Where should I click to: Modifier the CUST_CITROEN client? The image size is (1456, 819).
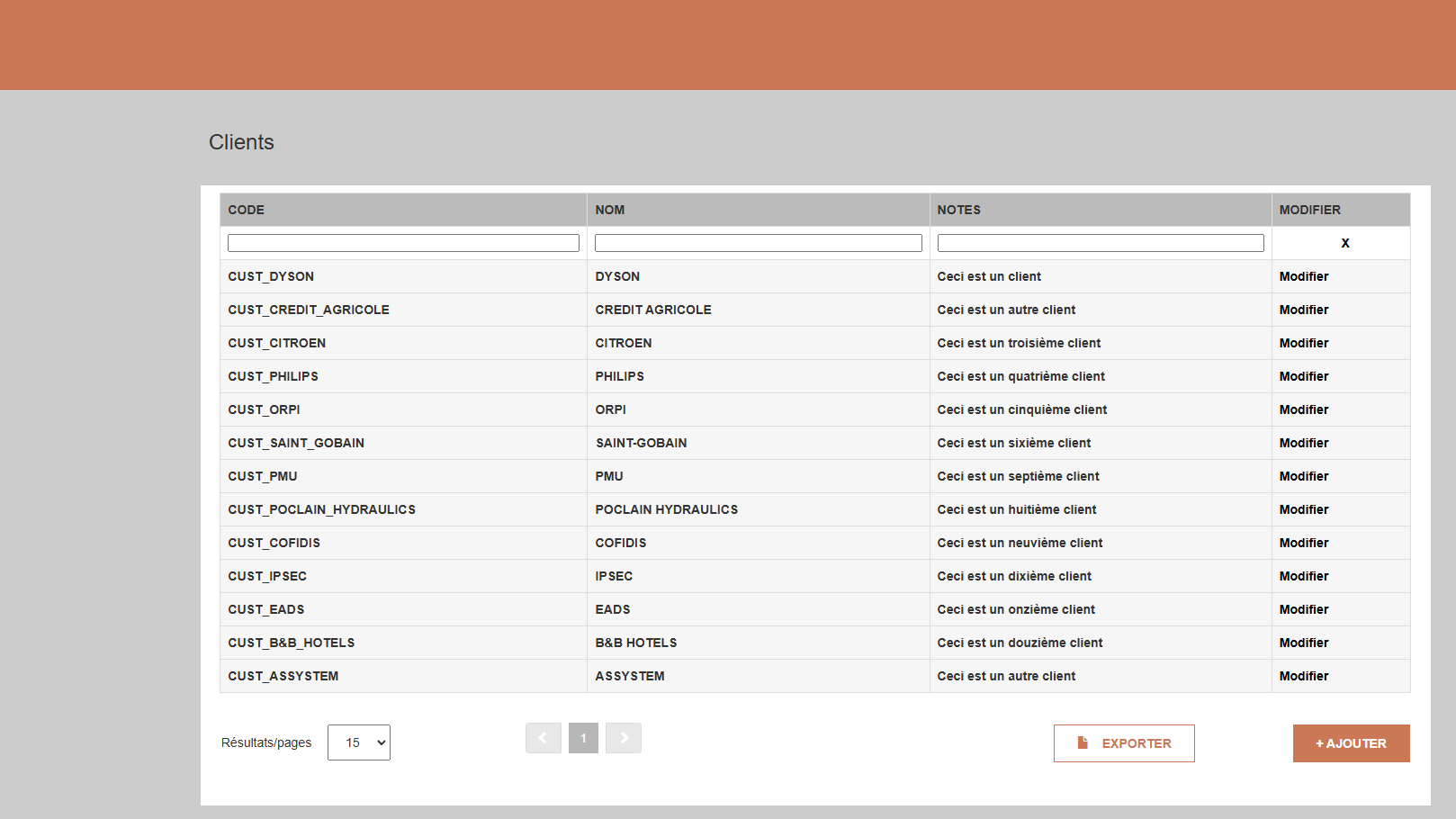[1304, 343]
